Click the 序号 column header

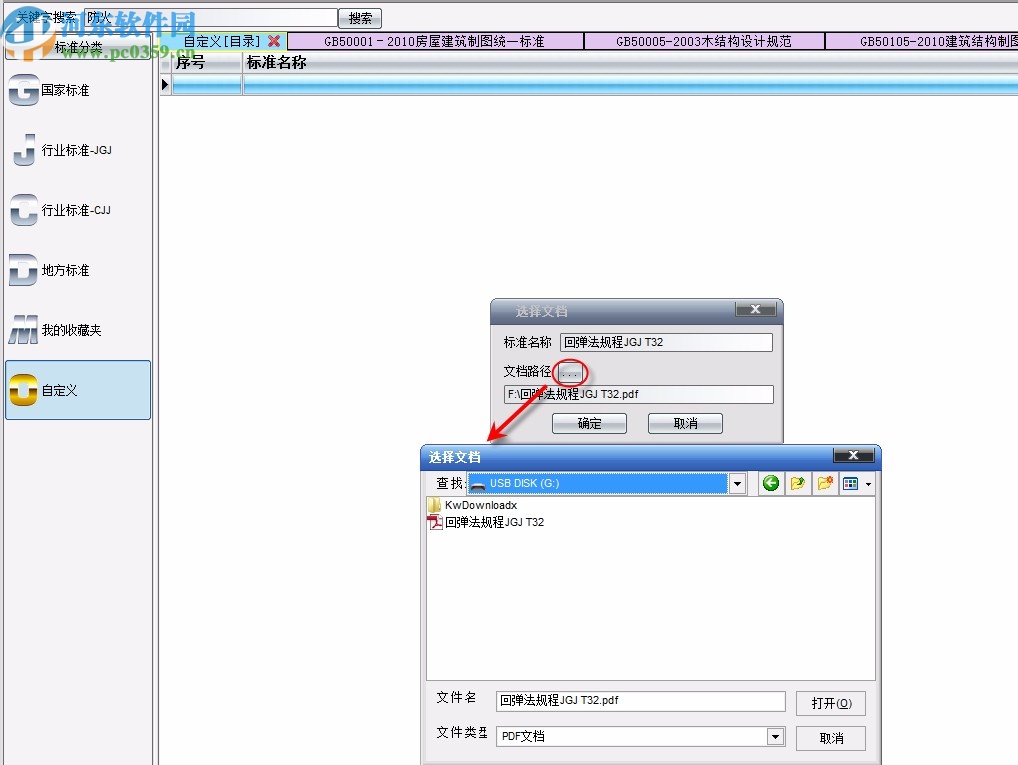[x=206, y=62]
